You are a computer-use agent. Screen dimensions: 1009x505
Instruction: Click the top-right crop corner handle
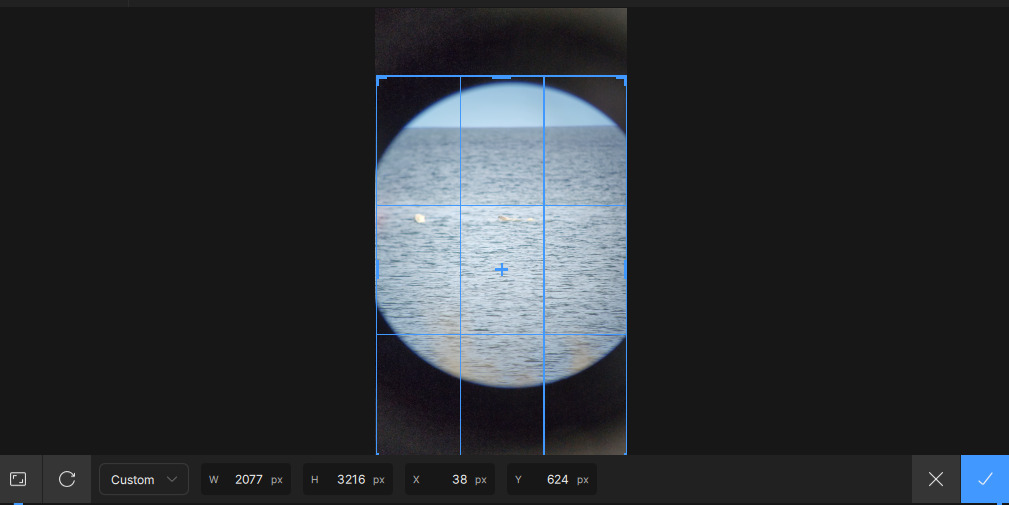point(624,78)
